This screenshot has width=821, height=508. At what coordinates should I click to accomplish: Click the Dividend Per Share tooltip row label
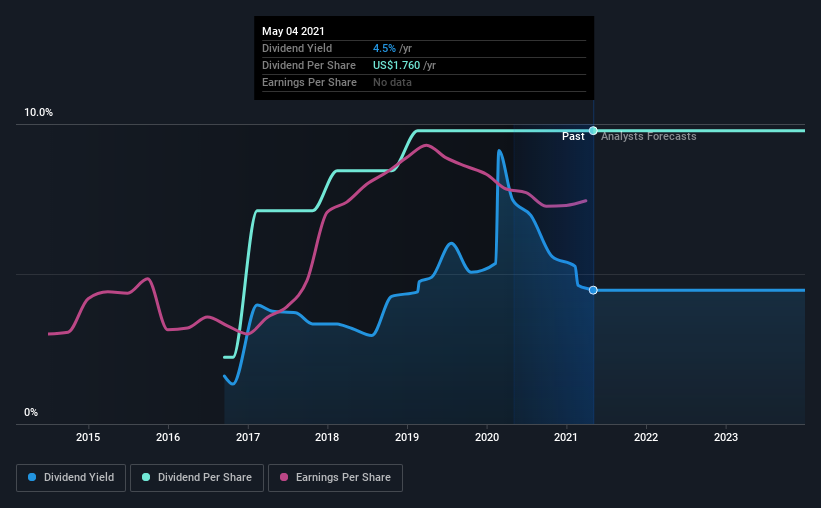pos(309,65)
